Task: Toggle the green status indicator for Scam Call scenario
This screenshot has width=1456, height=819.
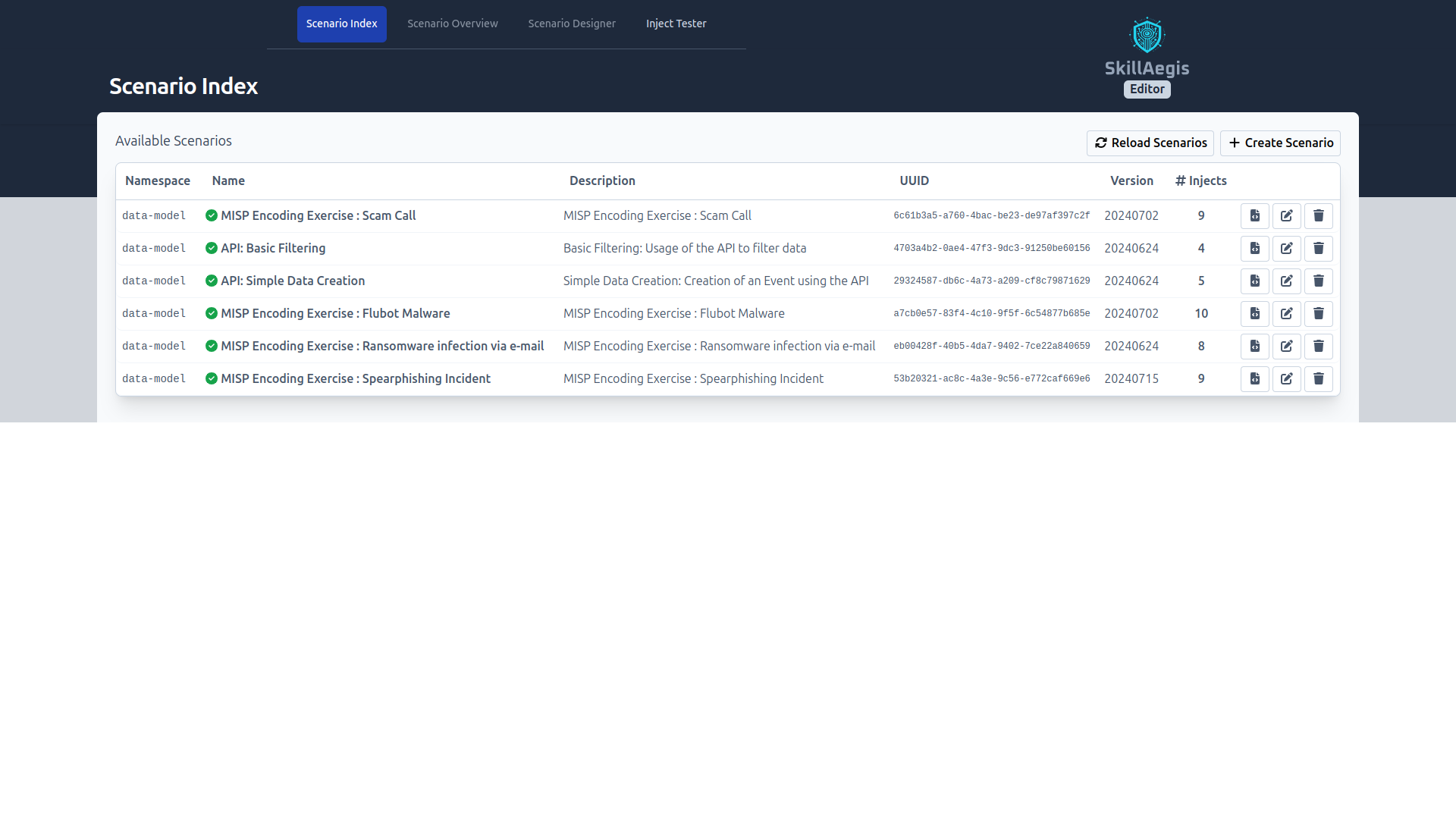Action: (210, 215)
